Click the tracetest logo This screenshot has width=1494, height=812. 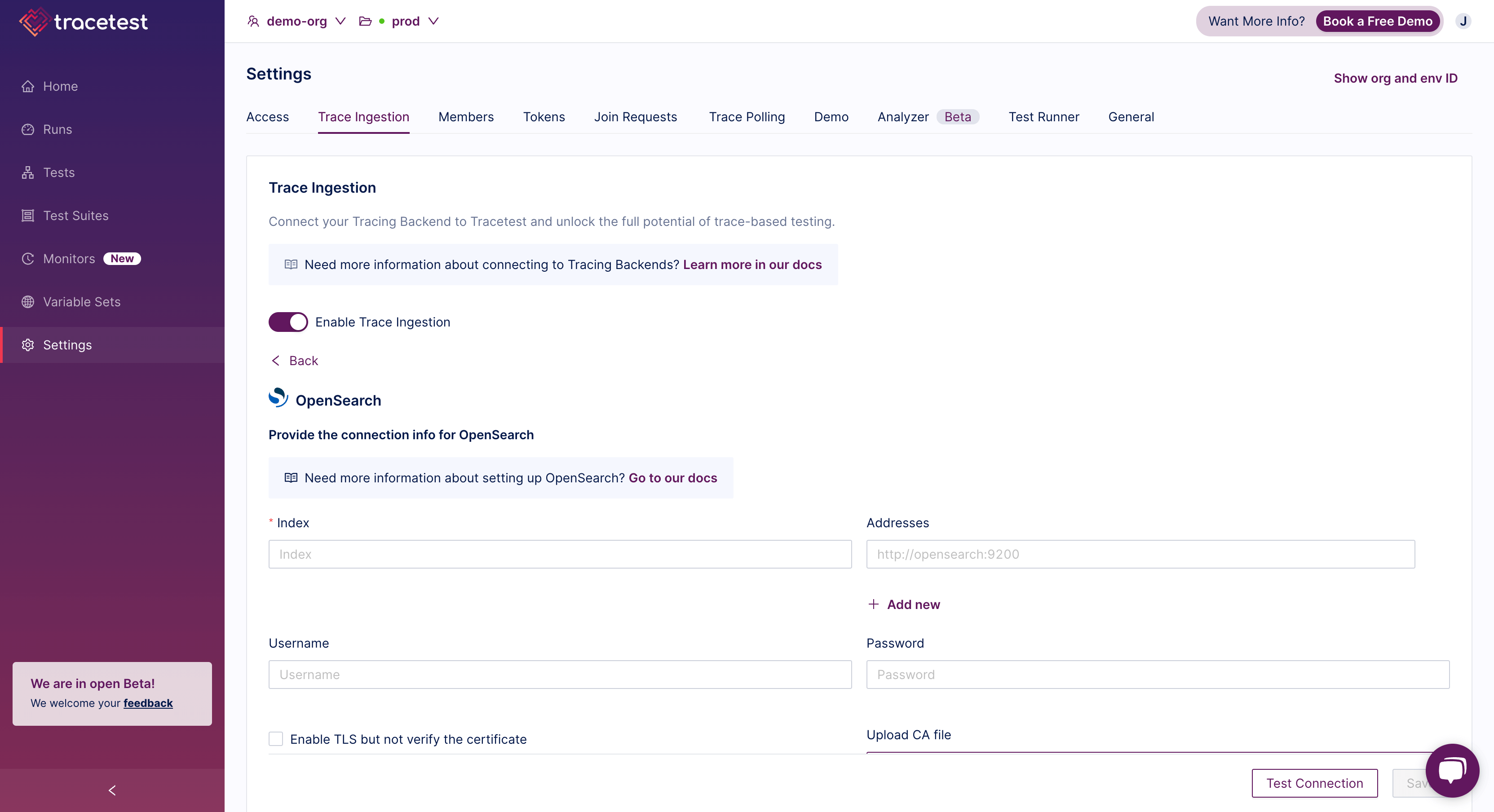click(84, 22)
